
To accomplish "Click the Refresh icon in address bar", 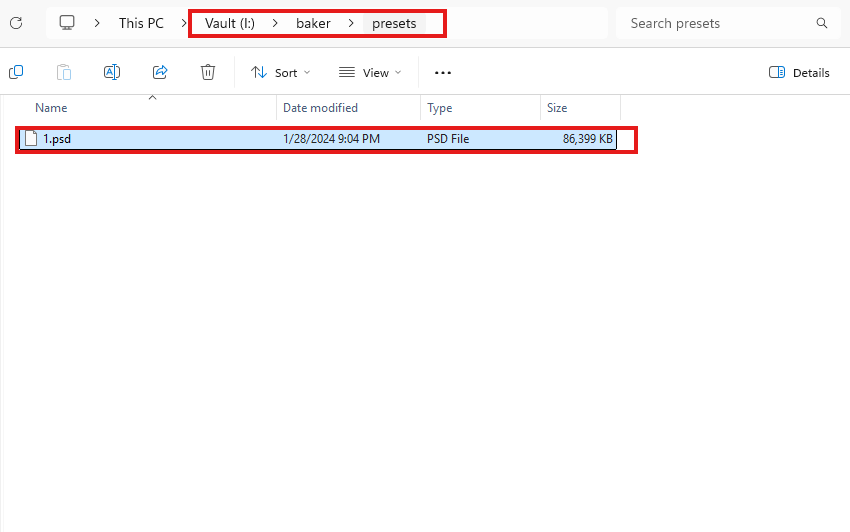I will pos(16,23).
